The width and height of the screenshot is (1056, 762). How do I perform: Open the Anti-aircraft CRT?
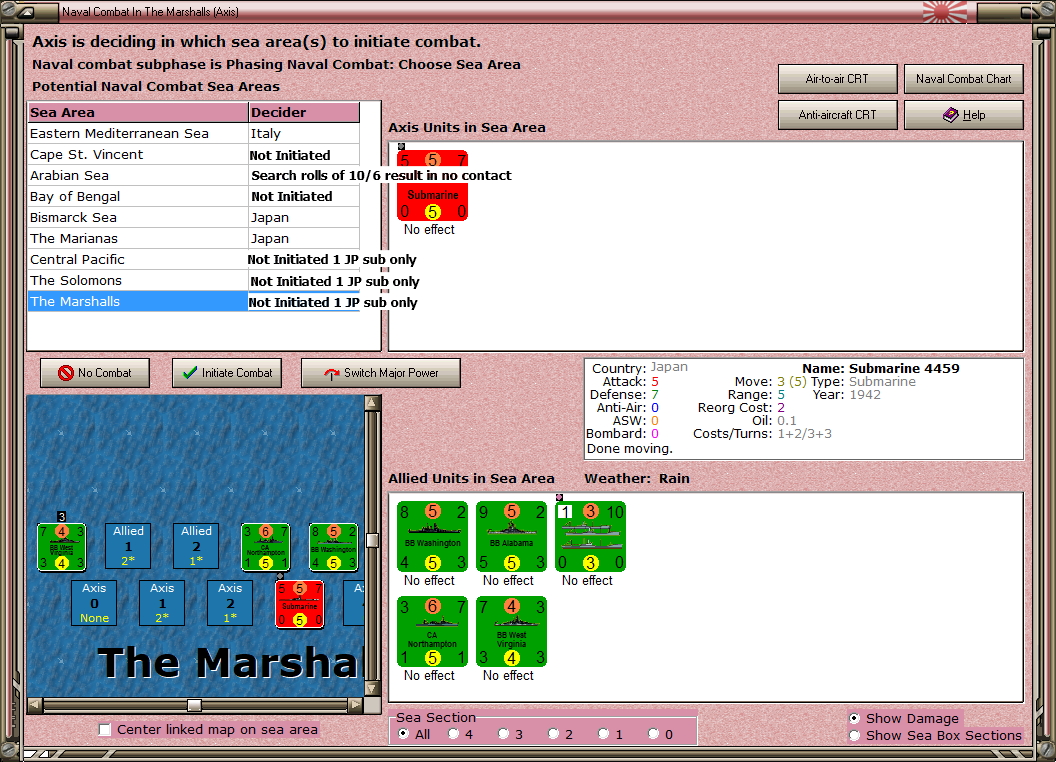[x=837, y=115]
